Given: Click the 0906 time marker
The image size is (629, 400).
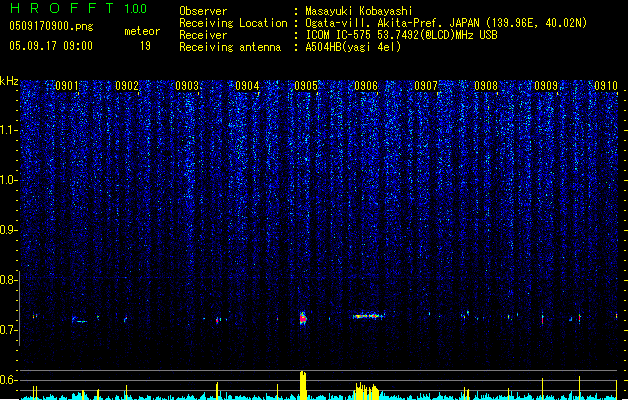Looking at the screenshot, I should [x=366, y=86].
